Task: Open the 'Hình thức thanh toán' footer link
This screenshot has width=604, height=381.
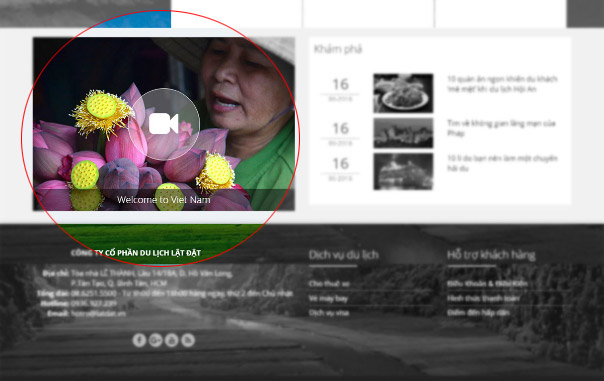Action: click(x=483, y=299)
